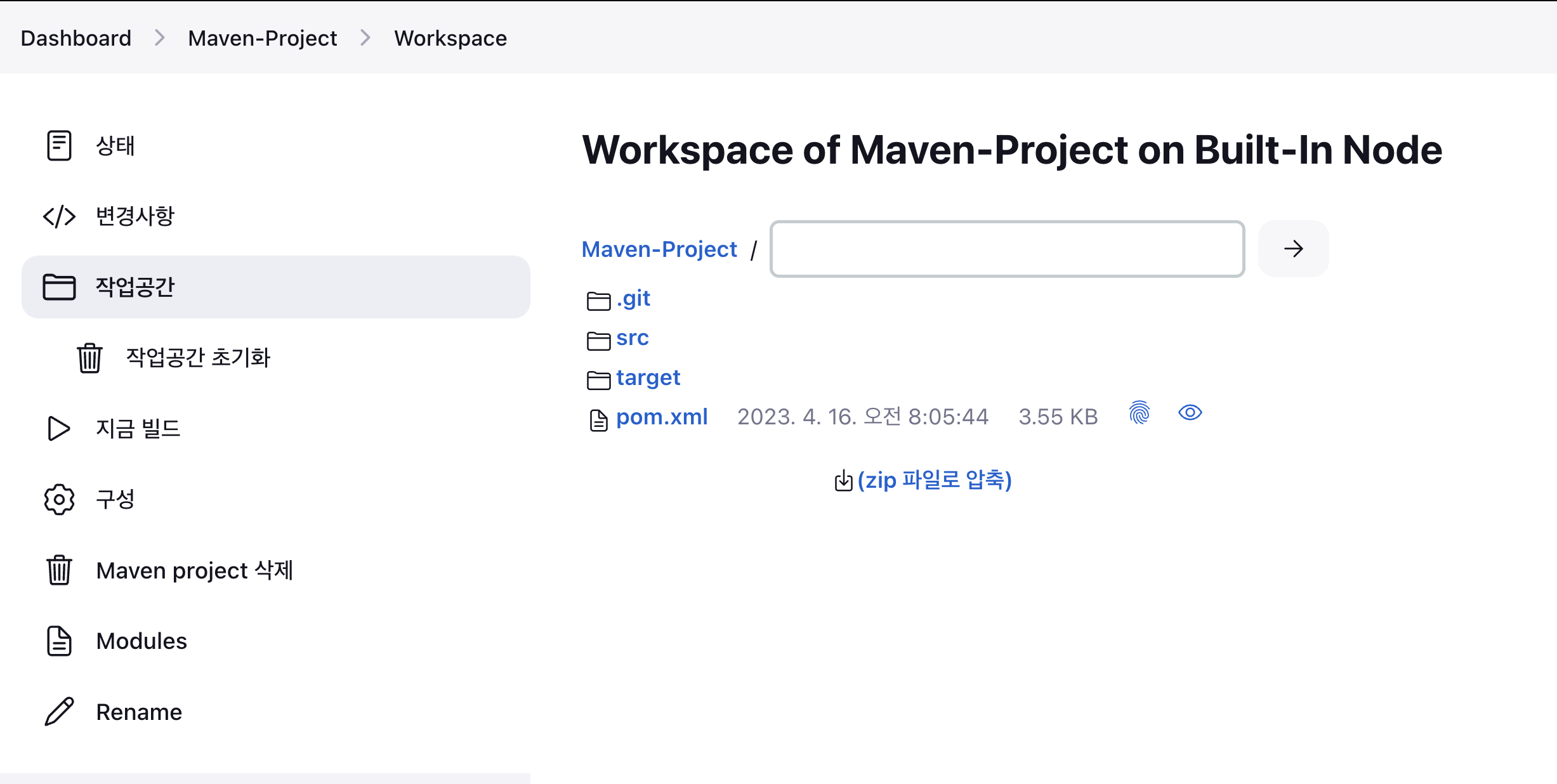Open Maven-Project in the breadcrumb
This screenshot has width=1557, height=784.
(x=263, y=38)
